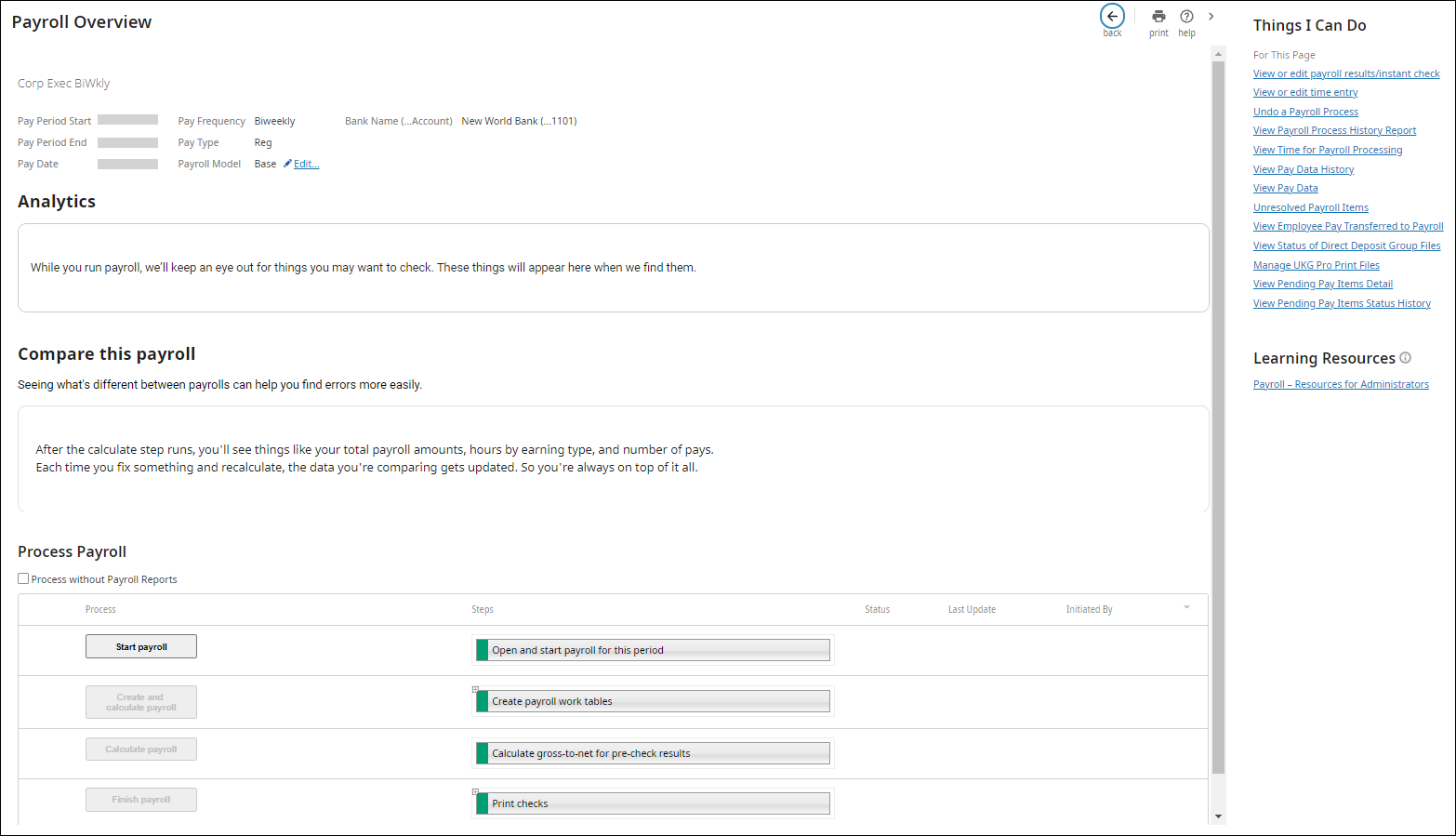The image size is (1456, 836).
Task: Click the Steps column header
Action: pos(483,610)
